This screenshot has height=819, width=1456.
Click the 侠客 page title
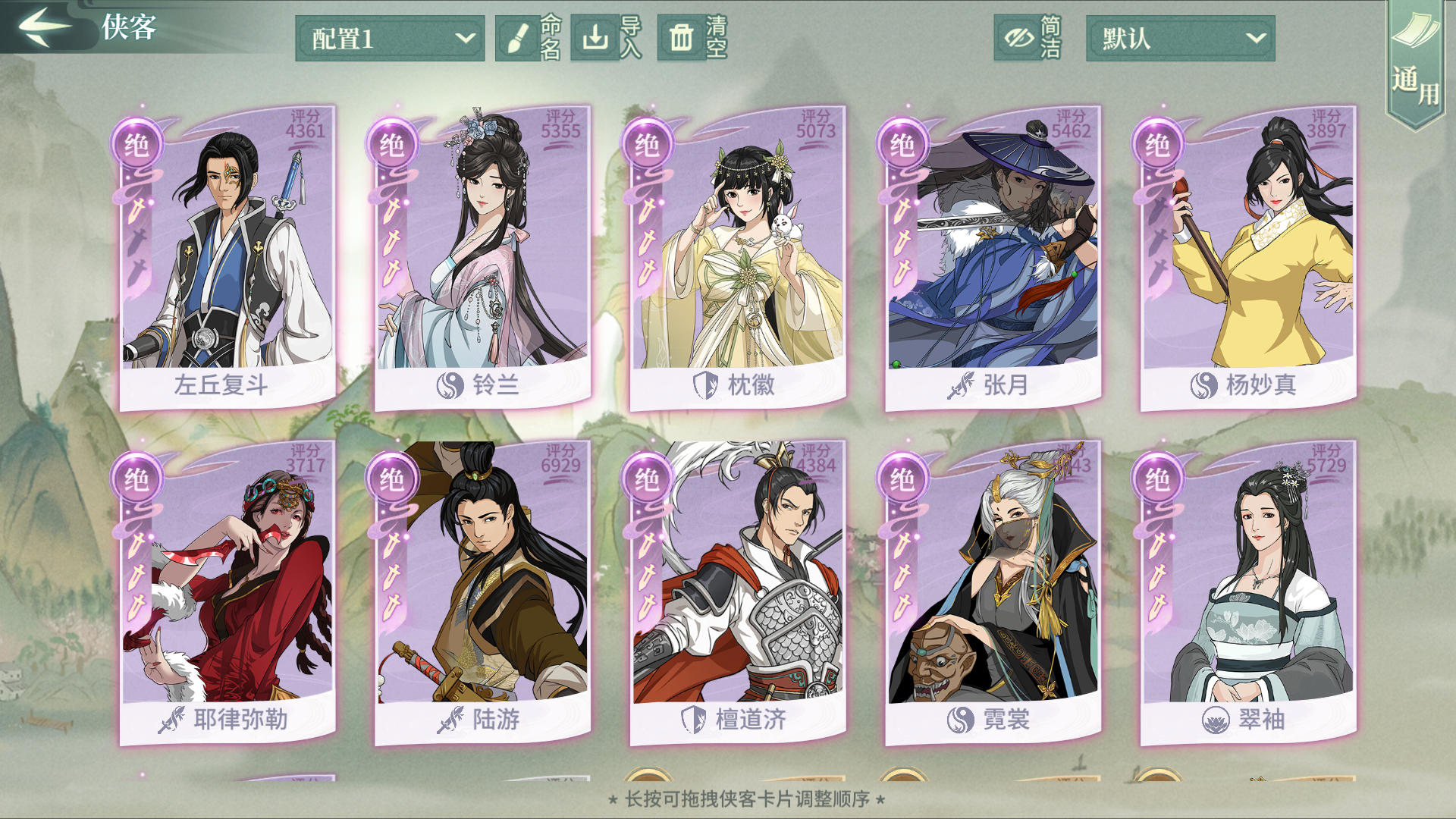click(x=129, y=27)
